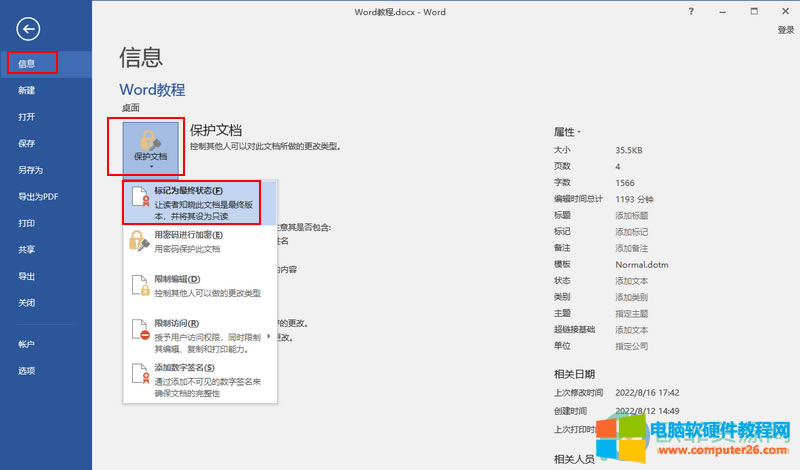Expand the 属性 properties dropdown
The height and width of the screenshot is (470, 800).
568,132
